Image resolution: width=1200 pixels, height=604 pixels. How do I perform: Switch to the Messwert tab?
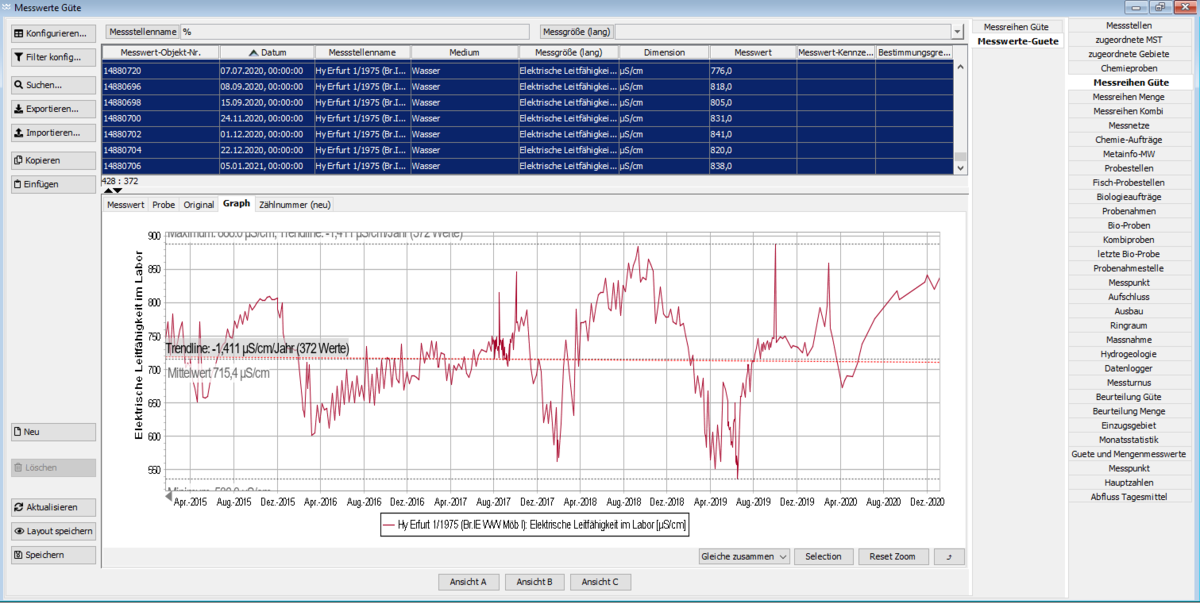(x=126, y=204)
